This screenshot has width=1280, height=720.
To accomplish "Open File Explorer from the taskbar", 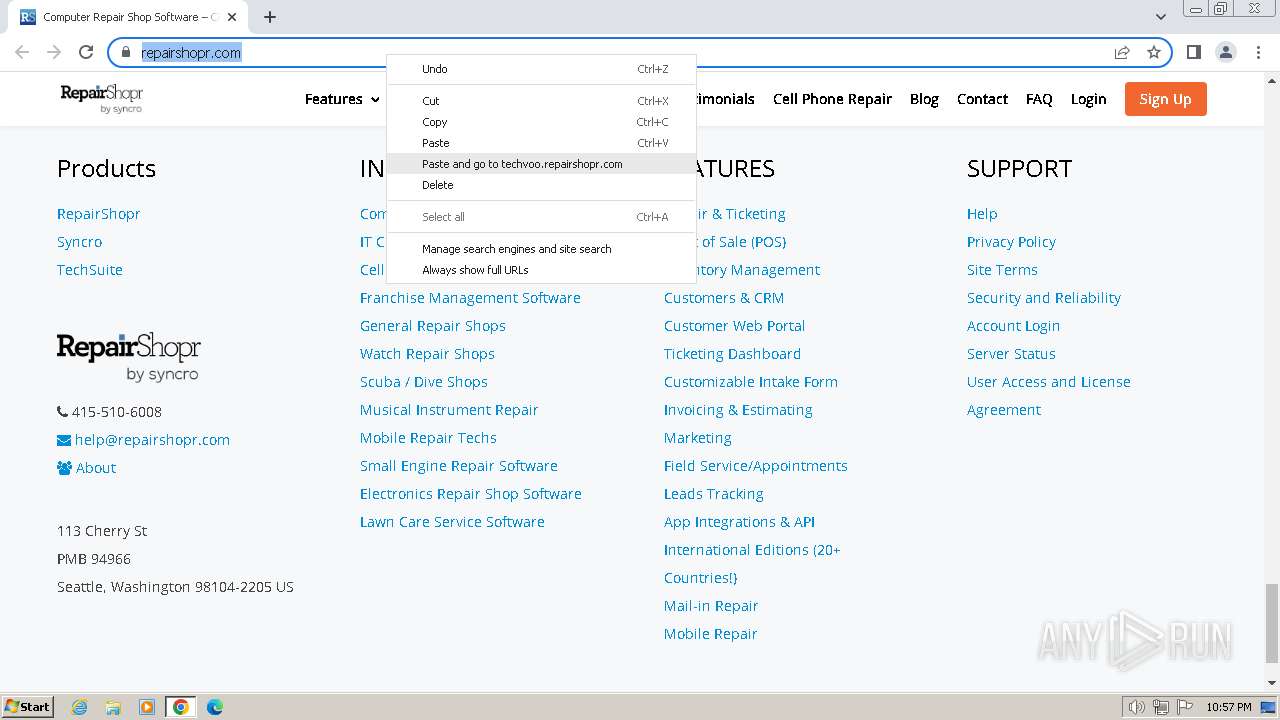I will 113,707.
